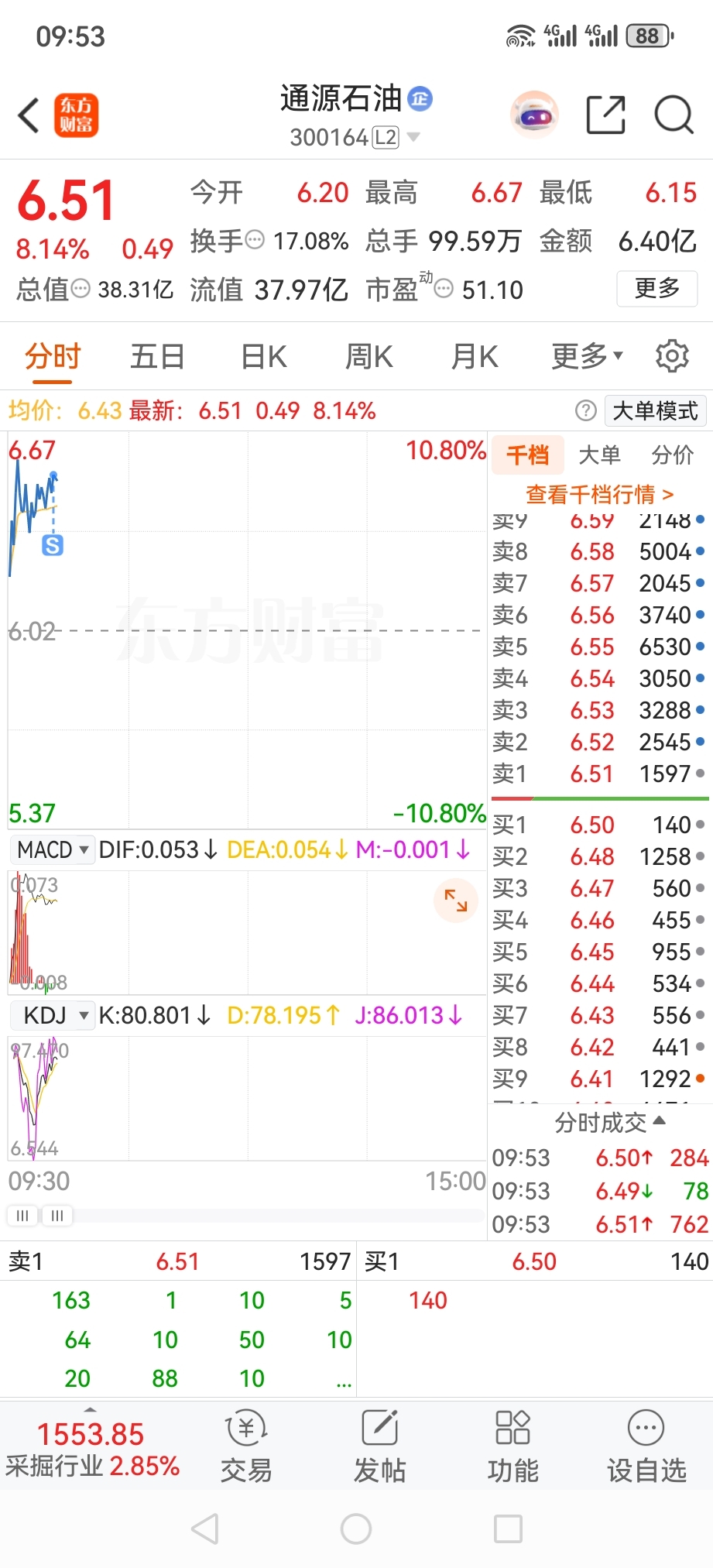
Task: Tap the back arrow icon
Action: click(x=29, y=115)
